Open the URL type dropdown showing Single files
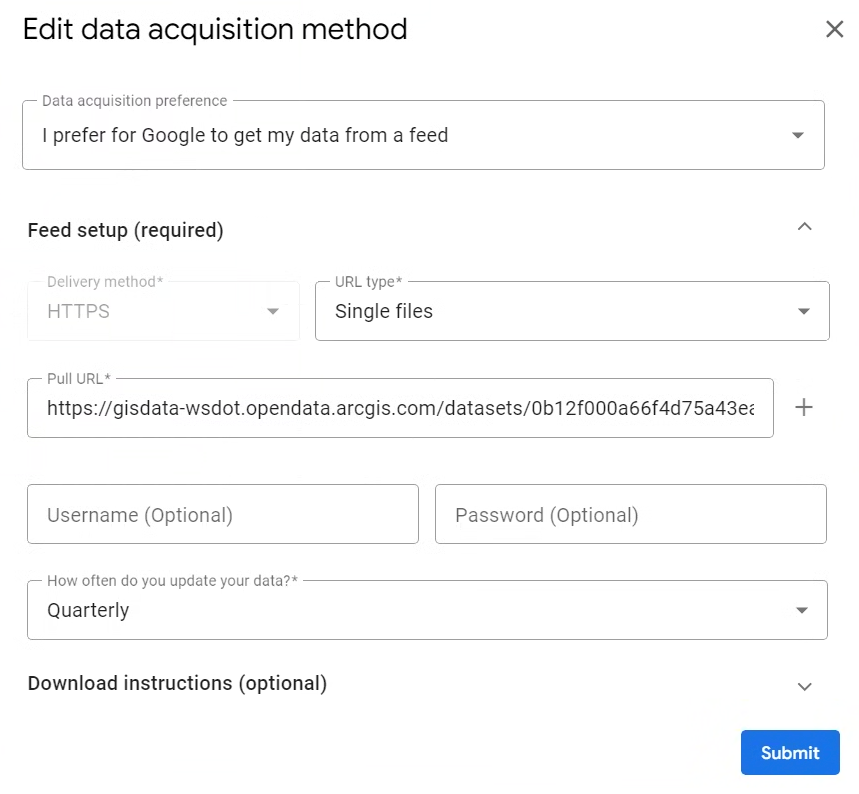 coord(560,311)
